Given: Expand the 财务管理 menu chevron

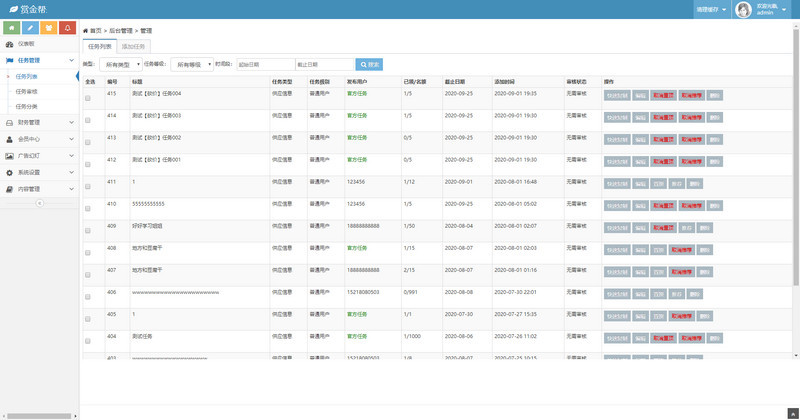Looking at the screenshot, I should [x=71, y=122].
